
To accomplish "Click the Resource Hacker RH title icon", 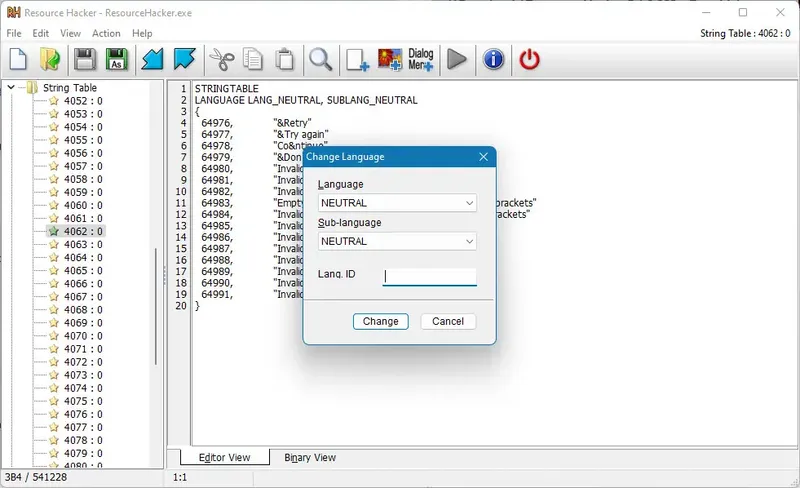I will click(x=14, y=13).
